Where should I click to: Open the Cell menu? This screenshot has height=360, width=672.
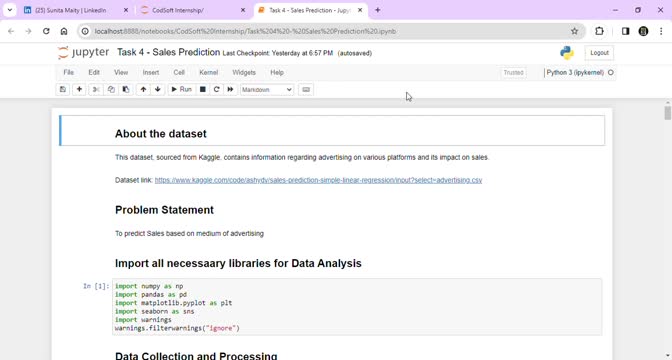(x=179, y=72)
